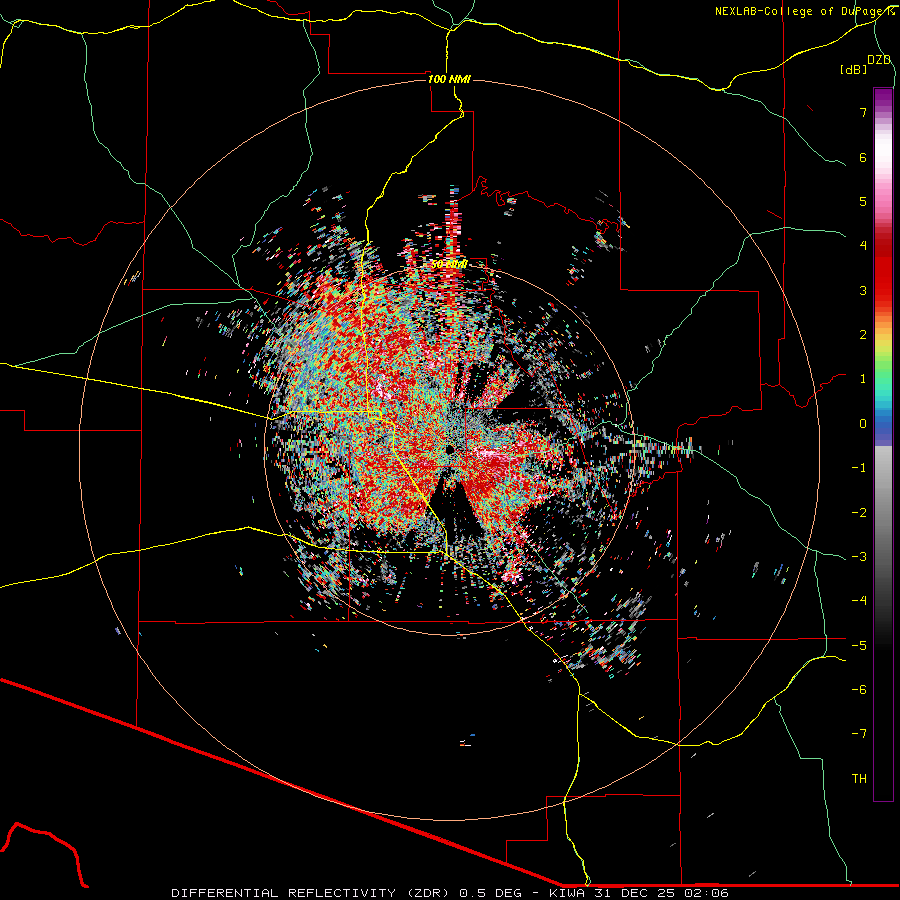Click the 5 dB value on color scale

click(863, 201)
